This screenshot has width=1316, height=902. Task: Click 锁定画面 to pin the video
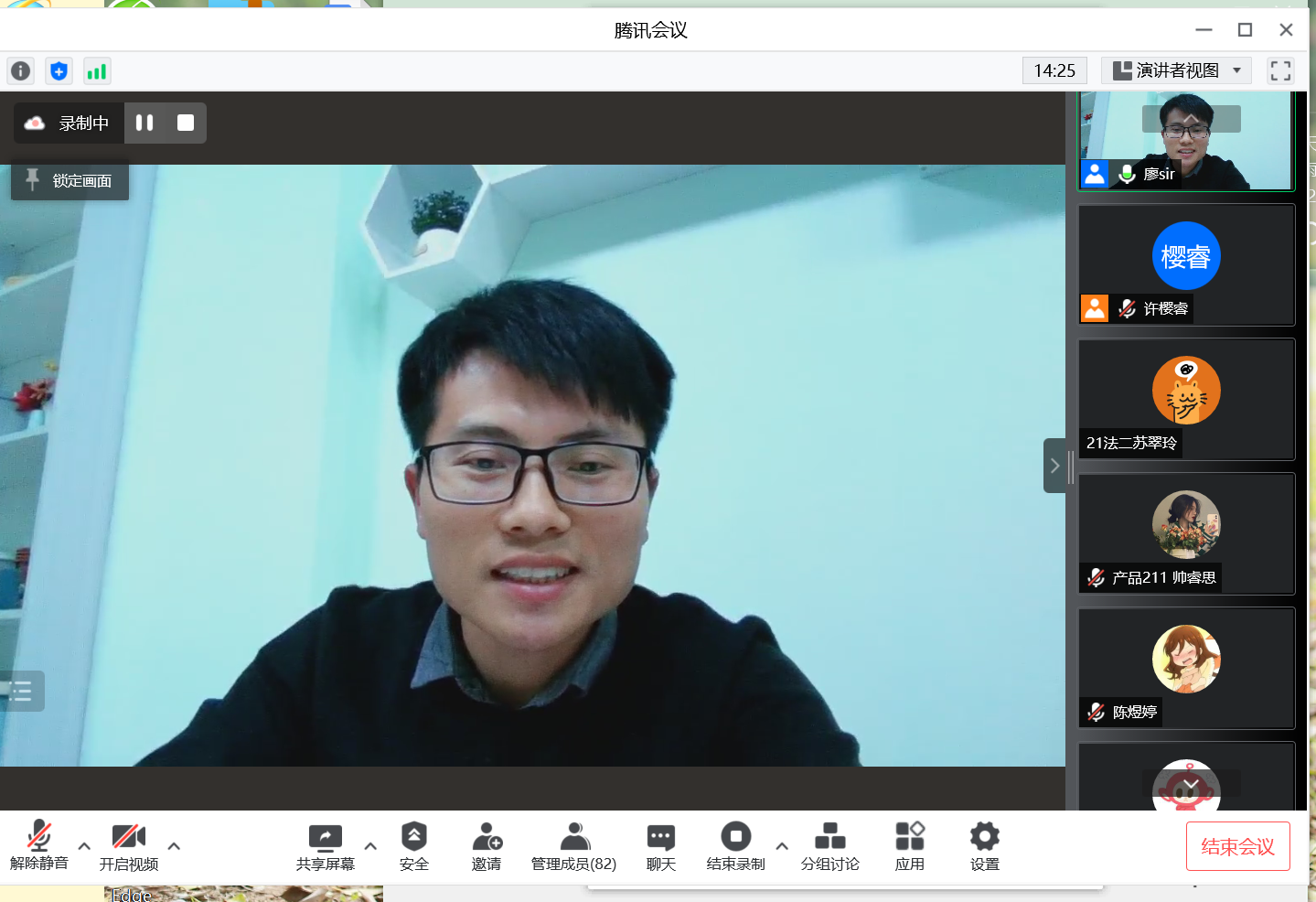[70, 181]
